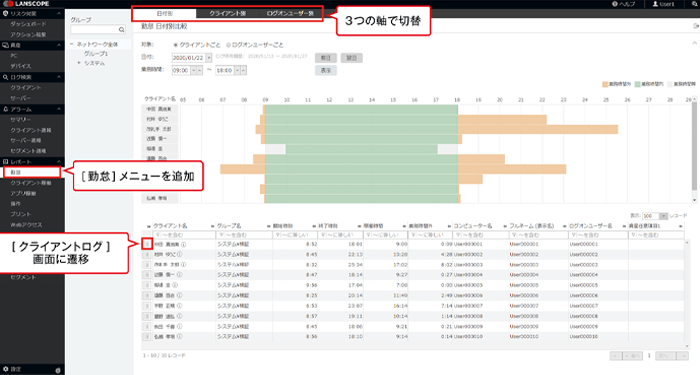The image size is (700, 375).
Task: Click info icon beside client name in User000009 row
Action: (179, 326)
